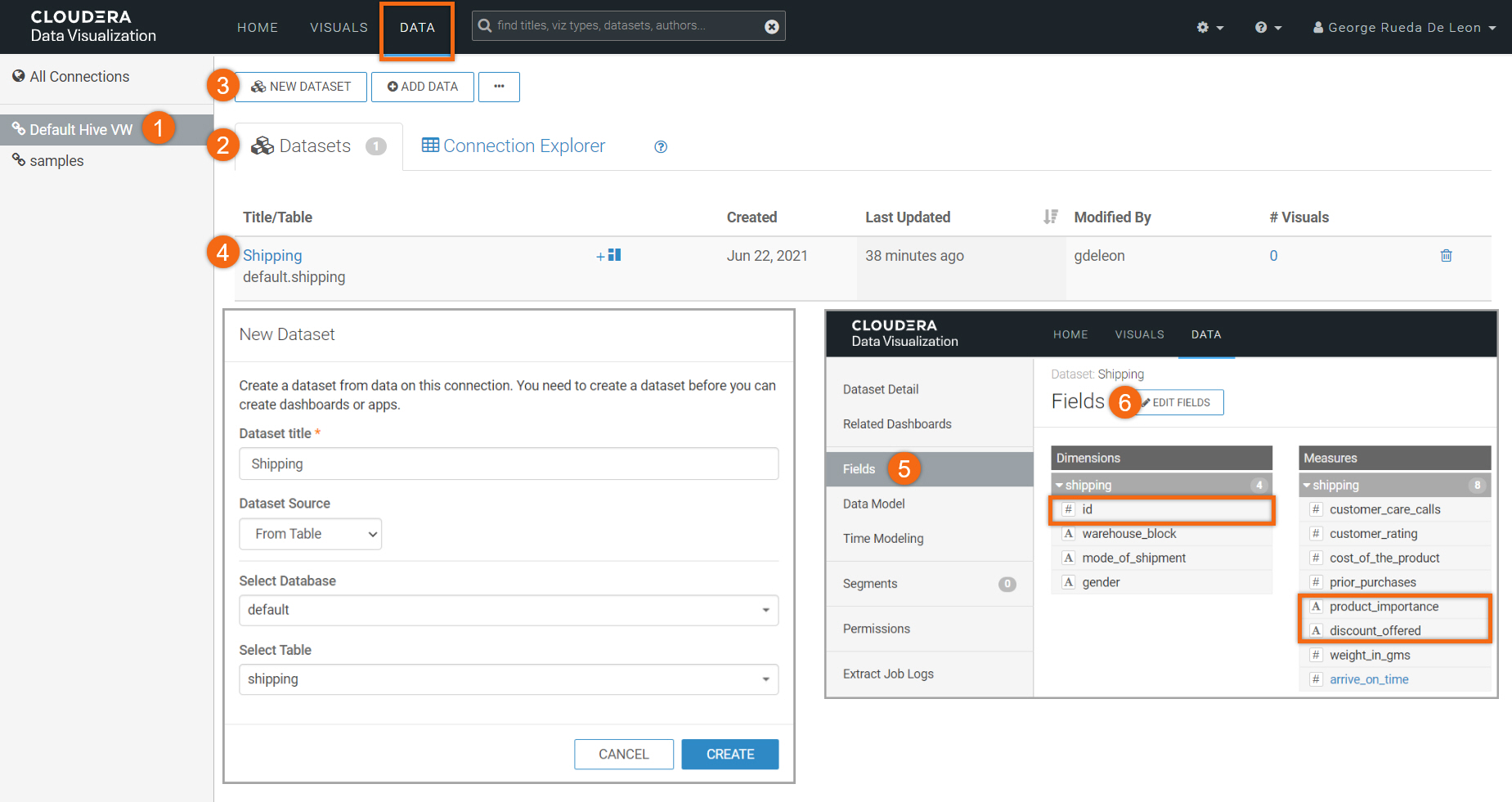Click the VISUALS tab in the embedded screenshot

click(1139, 334)
